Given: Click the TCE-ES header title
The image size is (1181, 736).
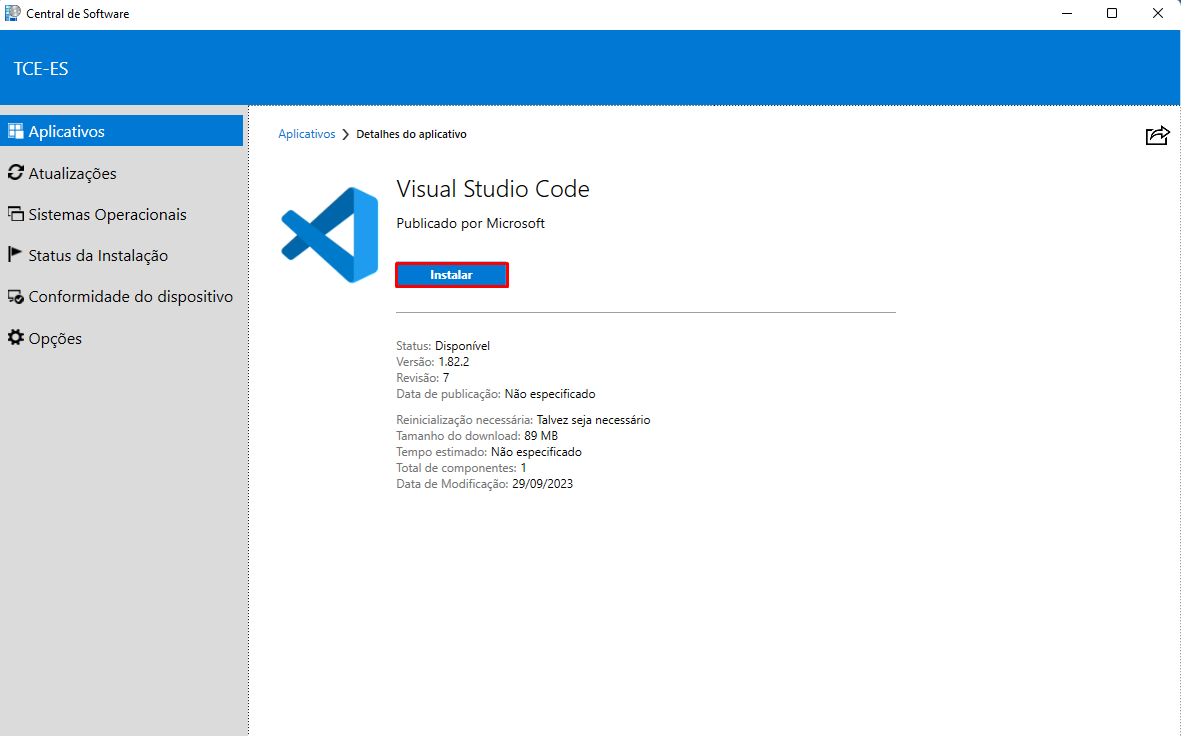Looking at the screenshot, I should tap(41, 69).
